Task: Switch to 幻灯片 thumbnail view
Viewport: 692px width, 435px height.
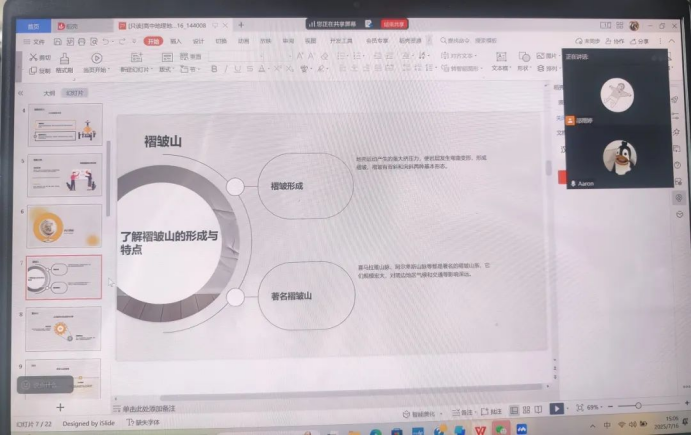Action: [74, 92]
